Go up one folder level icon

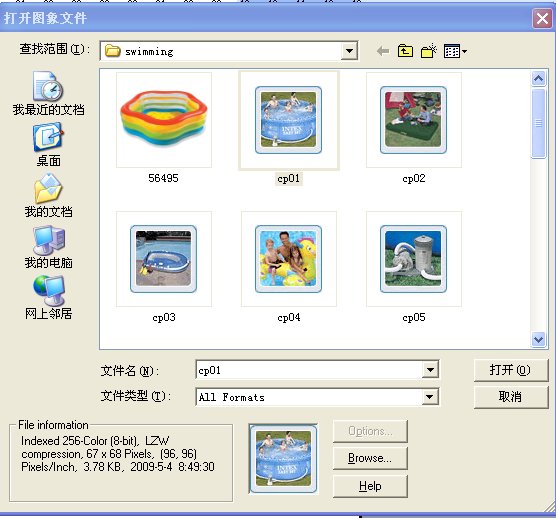pos(405,51)
